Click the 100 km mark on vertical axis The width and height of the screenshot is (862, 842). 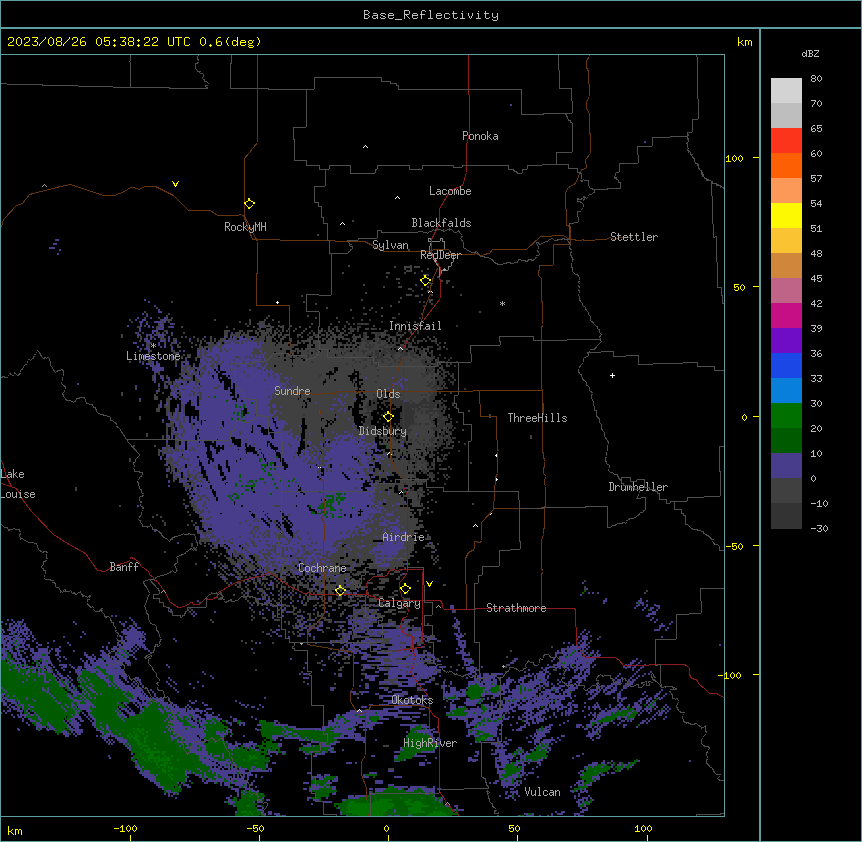point(734,158)
